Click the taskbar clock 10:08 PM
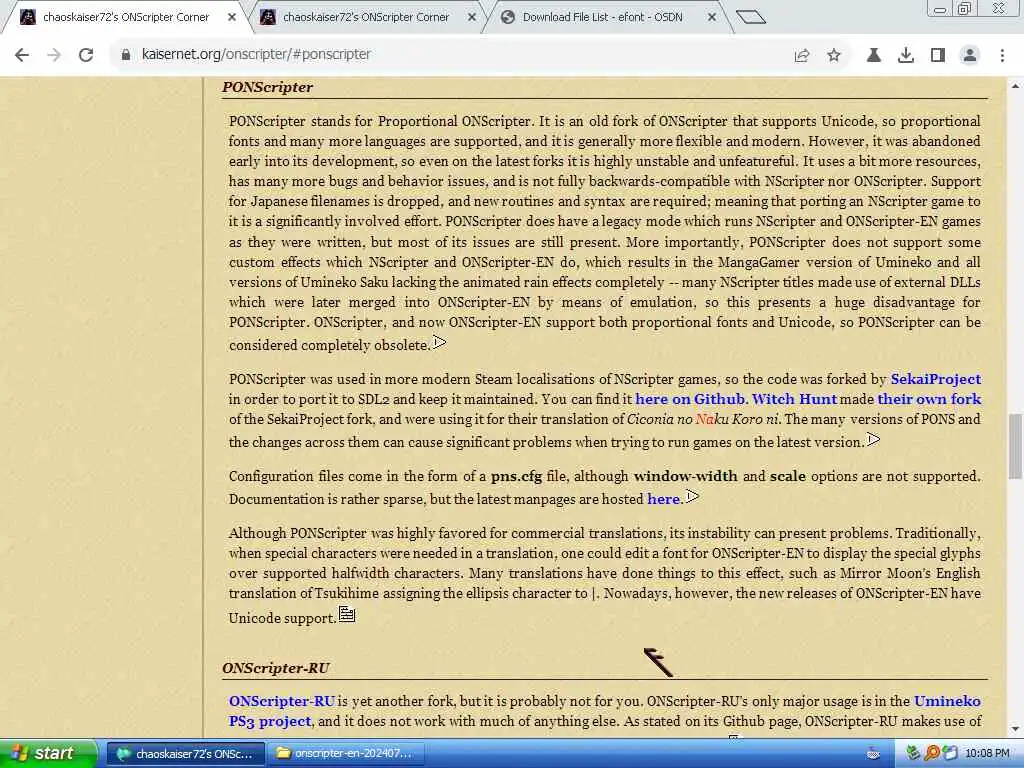Image resolution: width=1024 pixels, height=768 pixels. (x=987, y=754)
